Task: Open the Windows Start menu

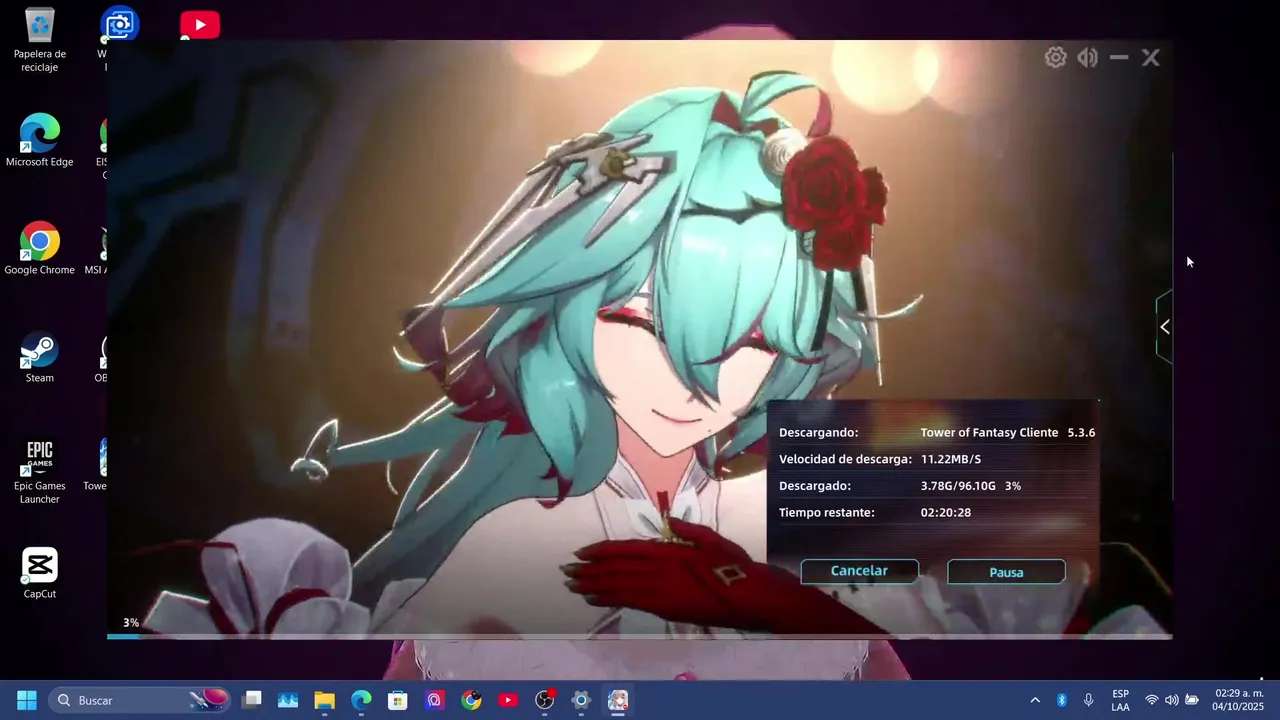Action: [27, 700]
